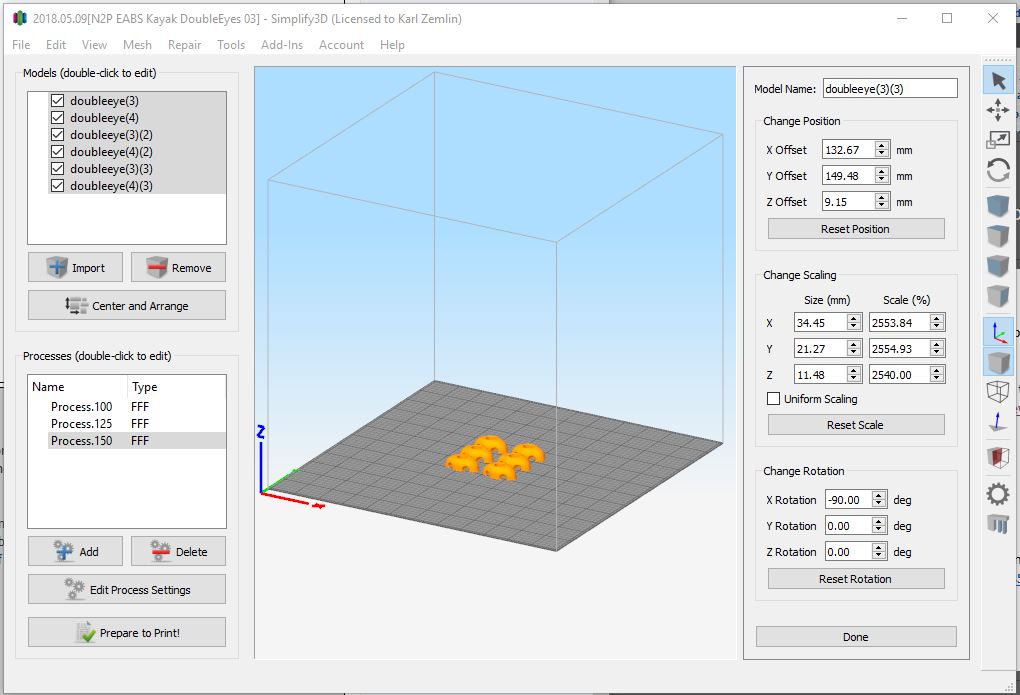Select the arrow selection tool
1020x695 pixels.
[x=998, y=80]
